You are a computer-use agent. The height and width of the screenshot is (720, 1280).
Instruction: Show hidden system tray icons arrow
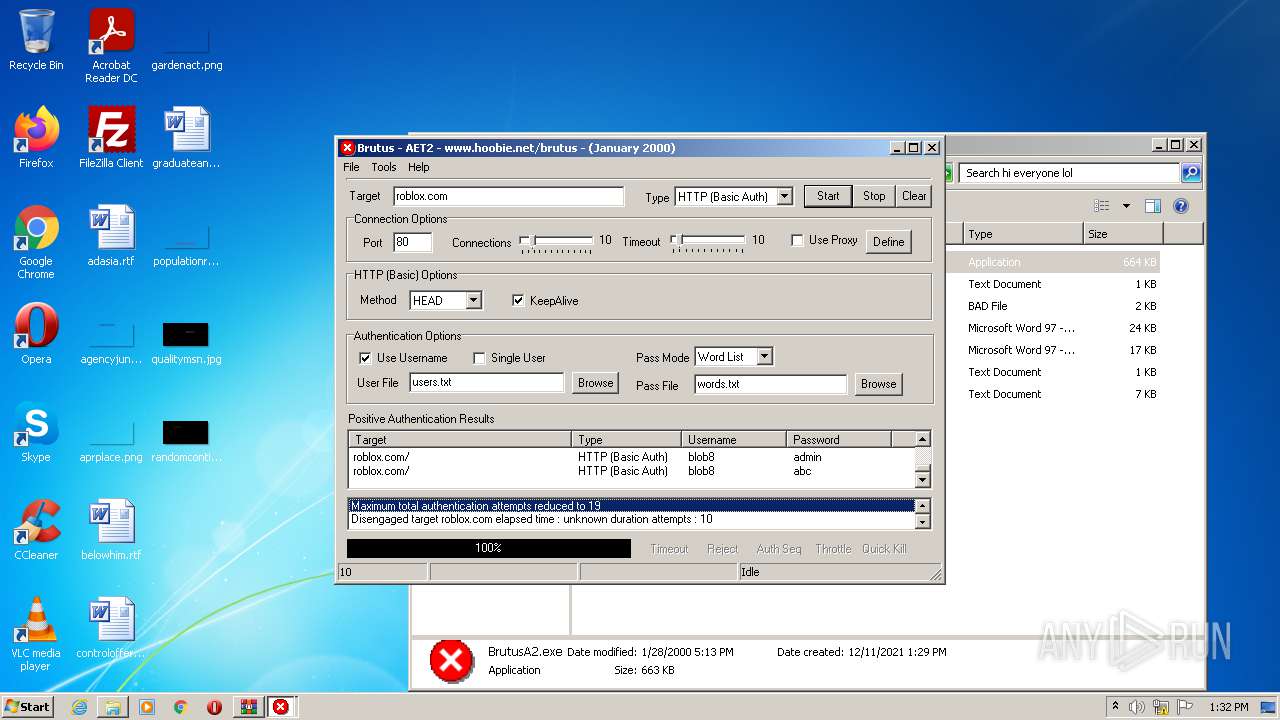click(x=1115, y=707)
